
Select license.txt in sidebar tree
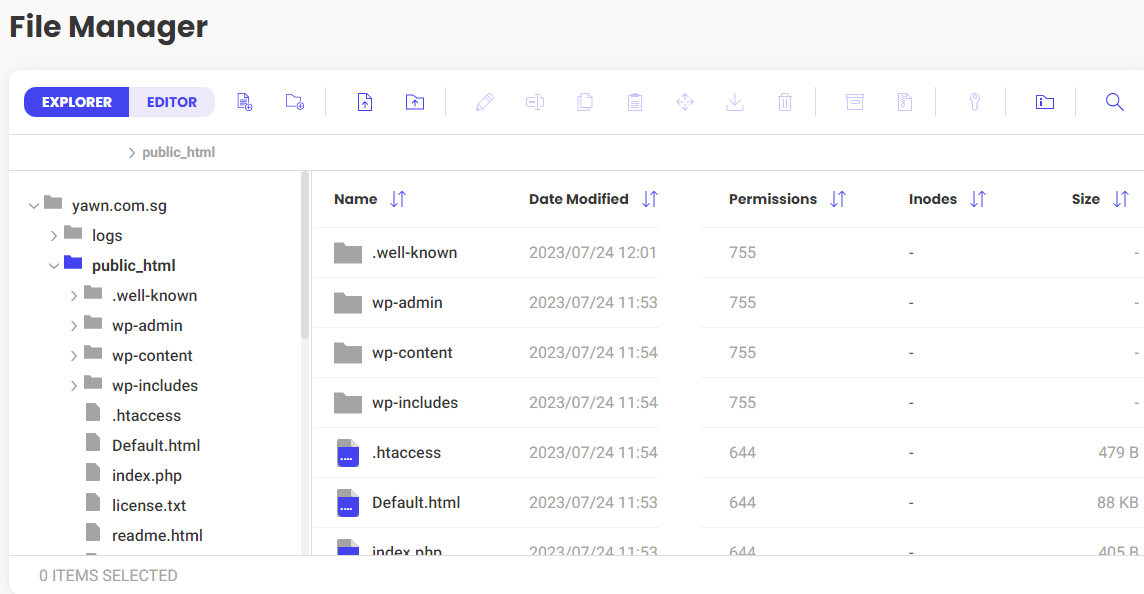pyautogui.click(x=149, y=505)
